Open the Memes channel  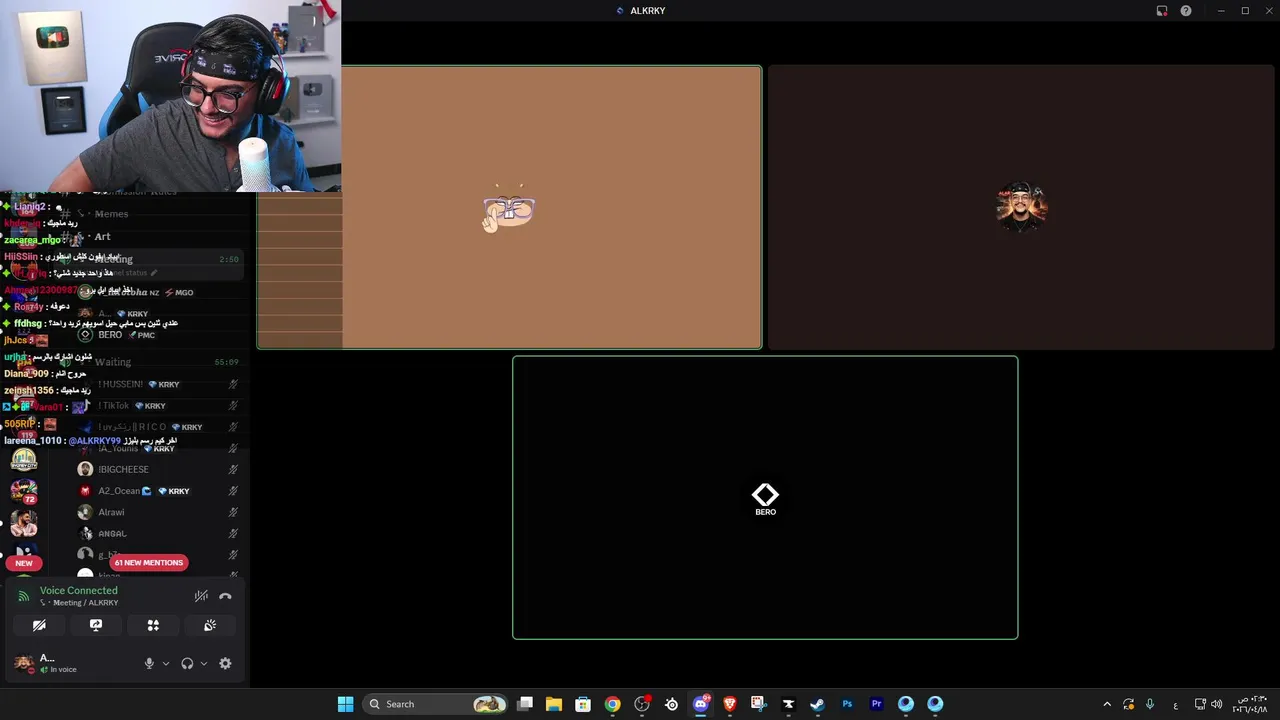point(111,214)
